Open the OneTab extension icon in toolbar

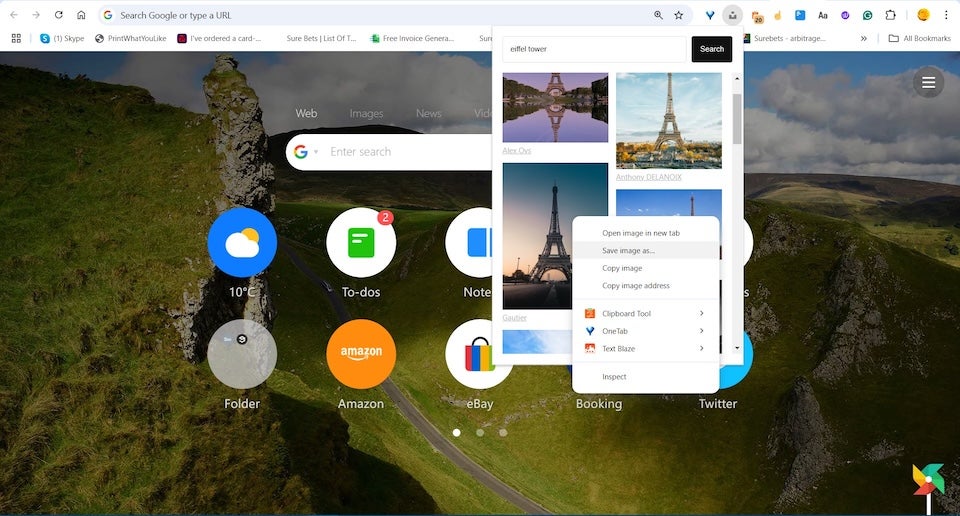point(710,15)
